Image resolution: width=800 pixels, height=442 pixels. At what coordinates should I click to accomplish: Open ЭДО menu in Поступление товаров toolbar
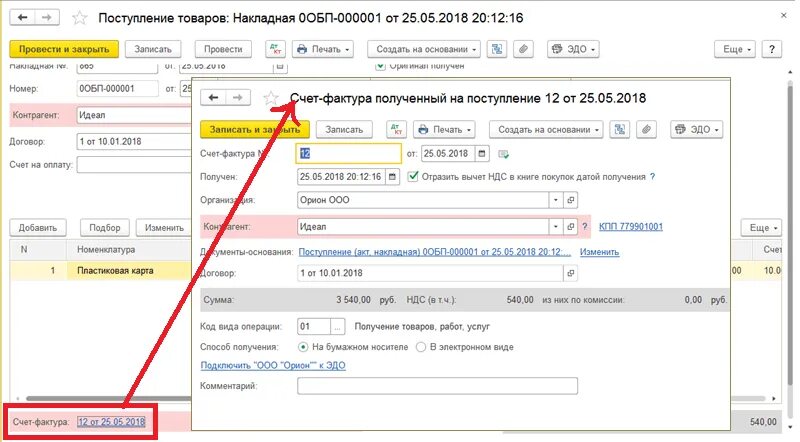click(573, 49)
